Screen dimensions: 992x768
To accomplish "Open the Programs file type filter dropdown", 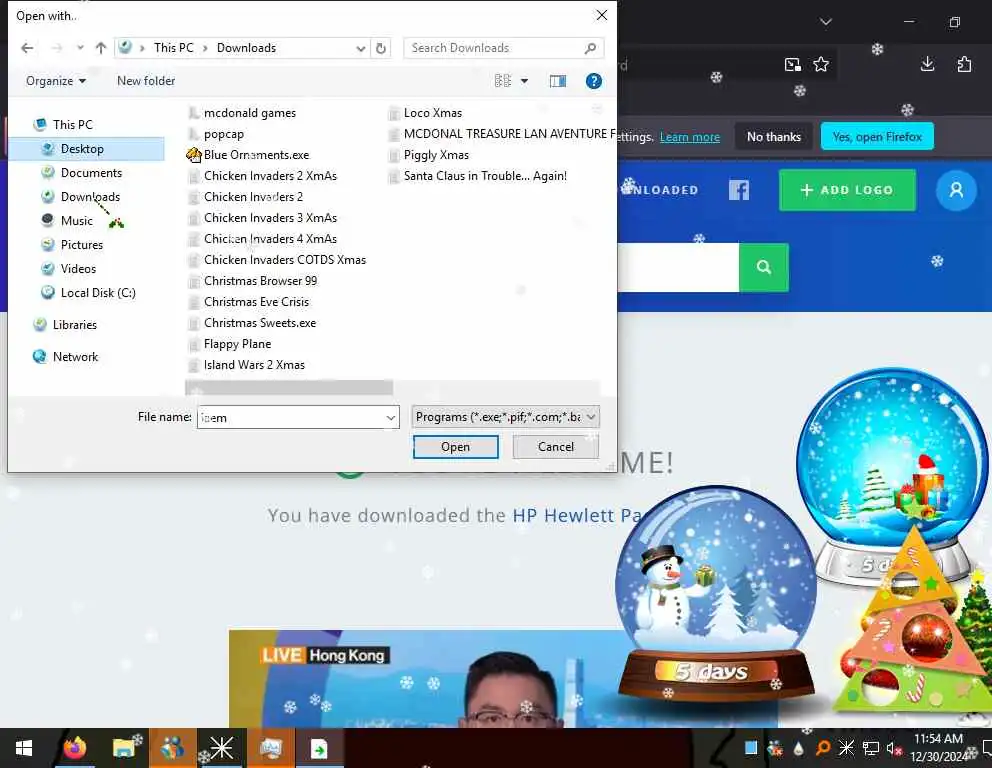I will pyautogui.click(x=505, y=417).
